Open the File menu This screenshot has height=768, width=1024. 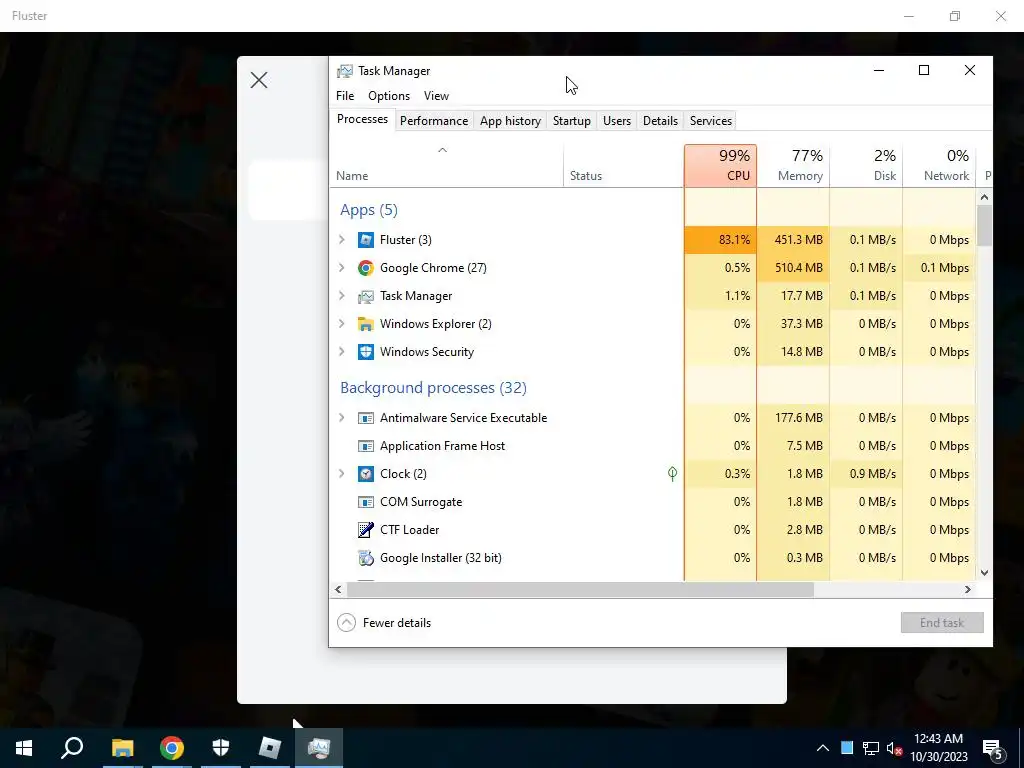click(x=345, y=96)
